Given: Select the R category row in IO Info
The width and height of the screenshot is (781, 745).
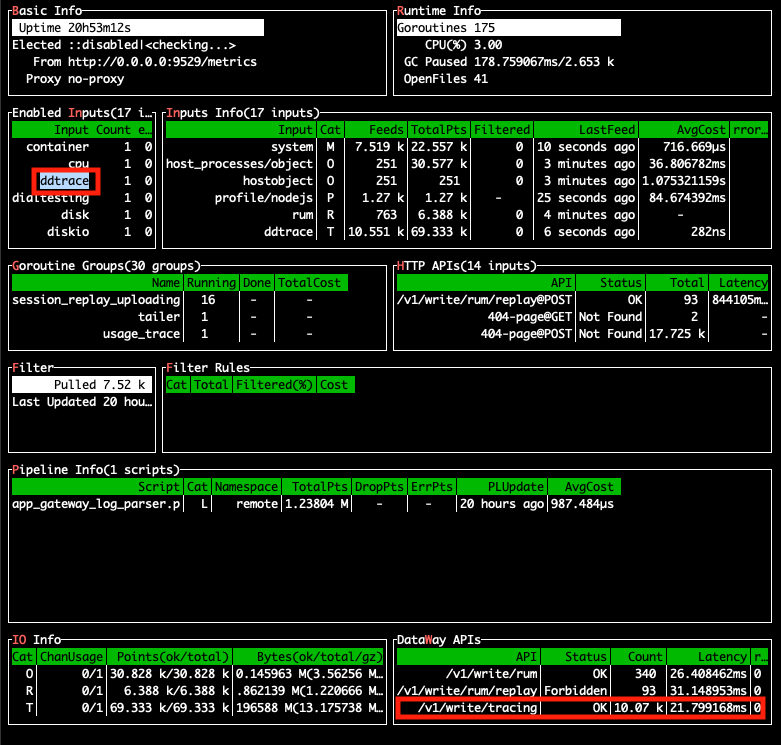Looking at the screenshot, I should (198, 691).
